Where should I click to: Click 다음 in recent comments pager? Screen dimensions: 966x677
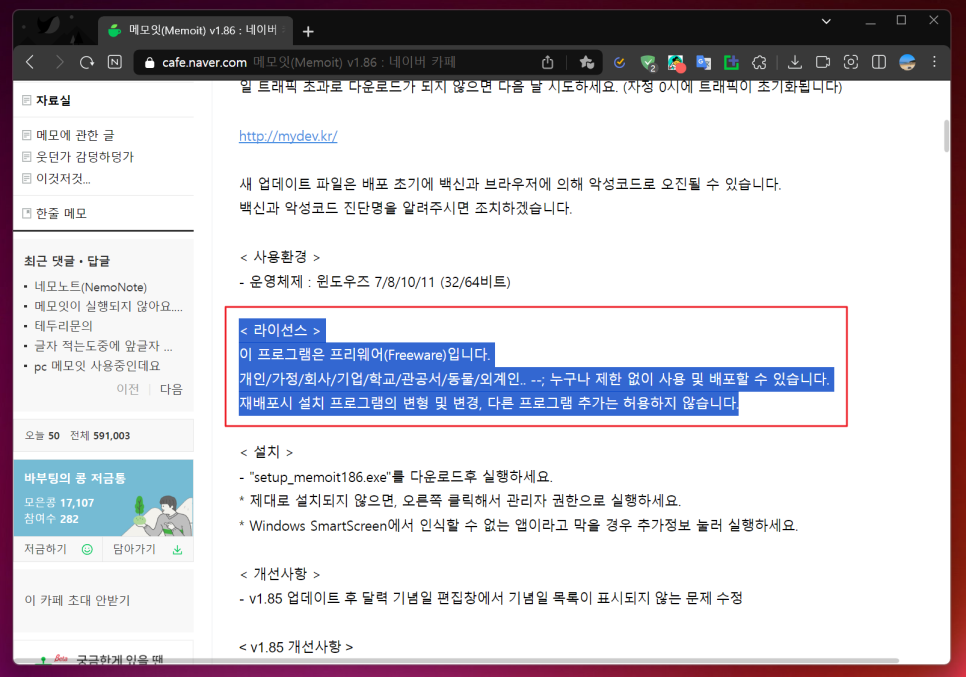pos(171,389)
